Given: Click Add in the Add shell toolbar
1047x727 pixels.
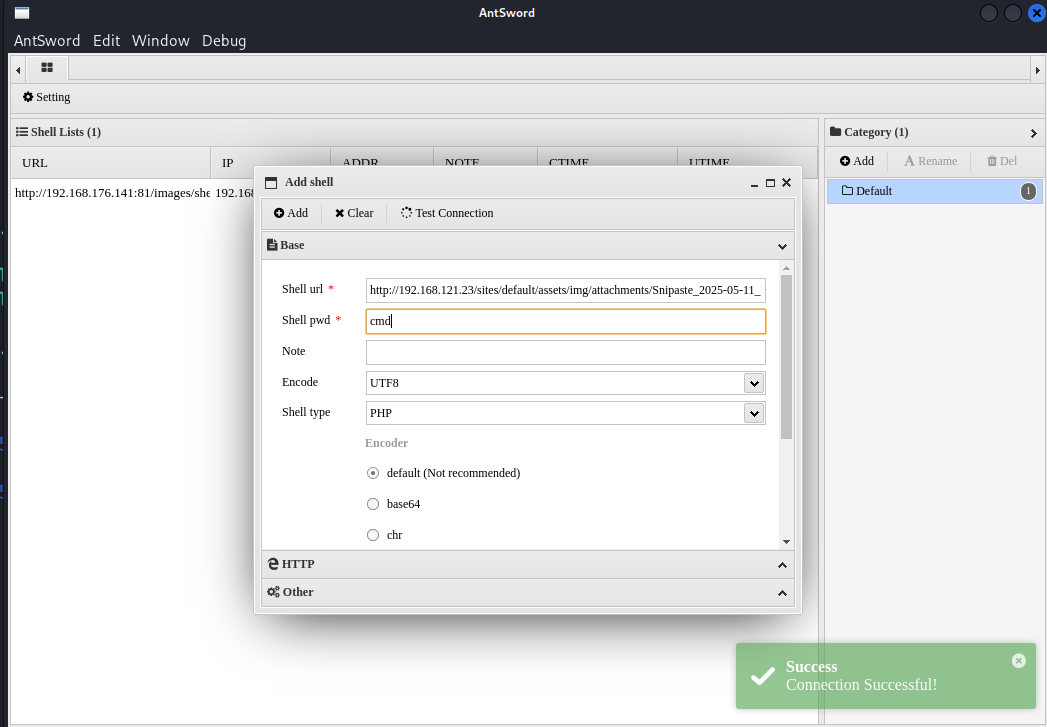Looking at the screenshot, I should click(x=290, y=213).
